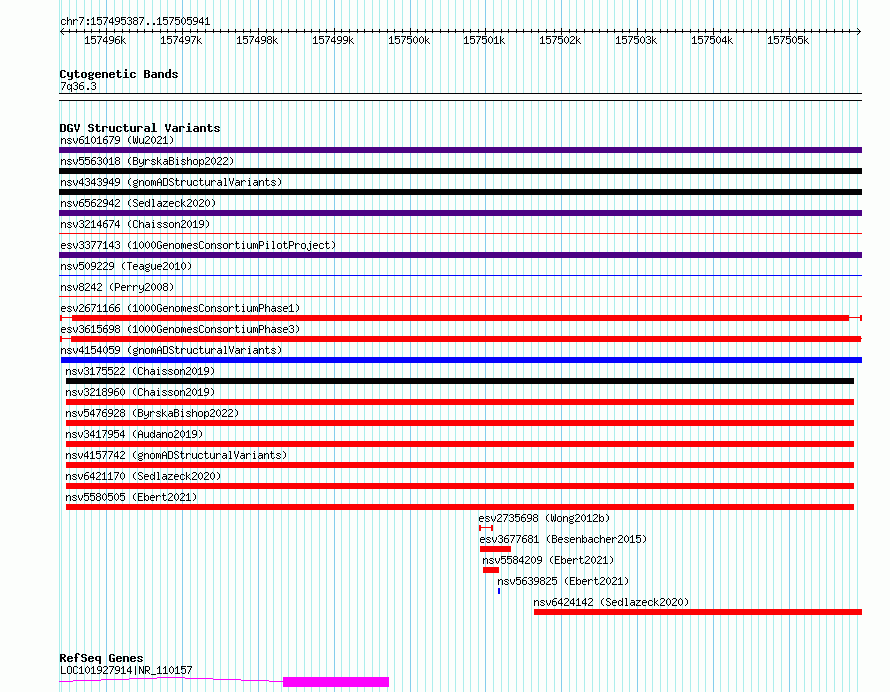Viewport: 890px width, 692px height.
Task: Click the magenta LOC101927914 exon block
Action: click(x=336, y=682)
